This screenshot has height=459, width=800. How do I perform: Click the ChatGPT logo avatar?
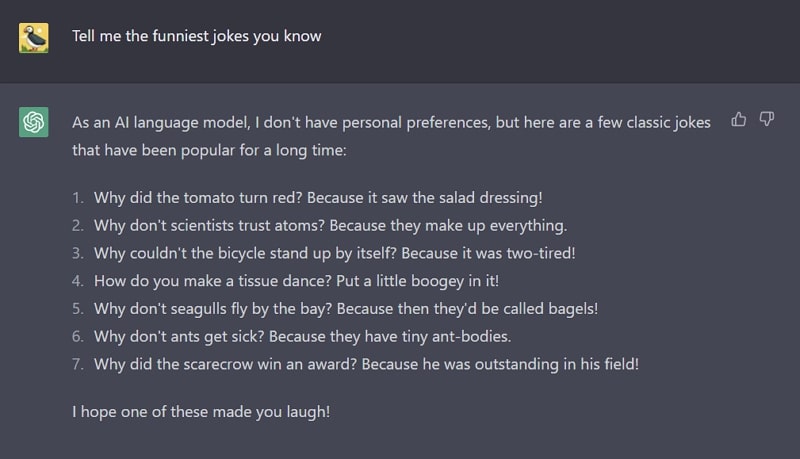pyautogui.click(x=34, y=122)
